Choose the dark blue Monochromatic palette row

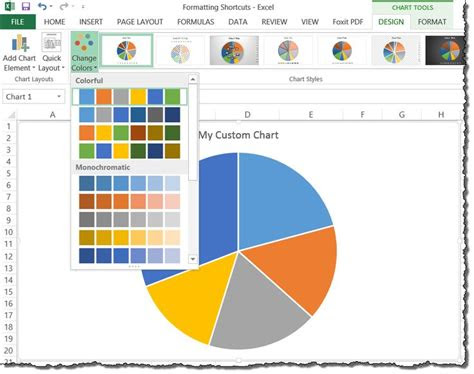[x=130, y=256]
